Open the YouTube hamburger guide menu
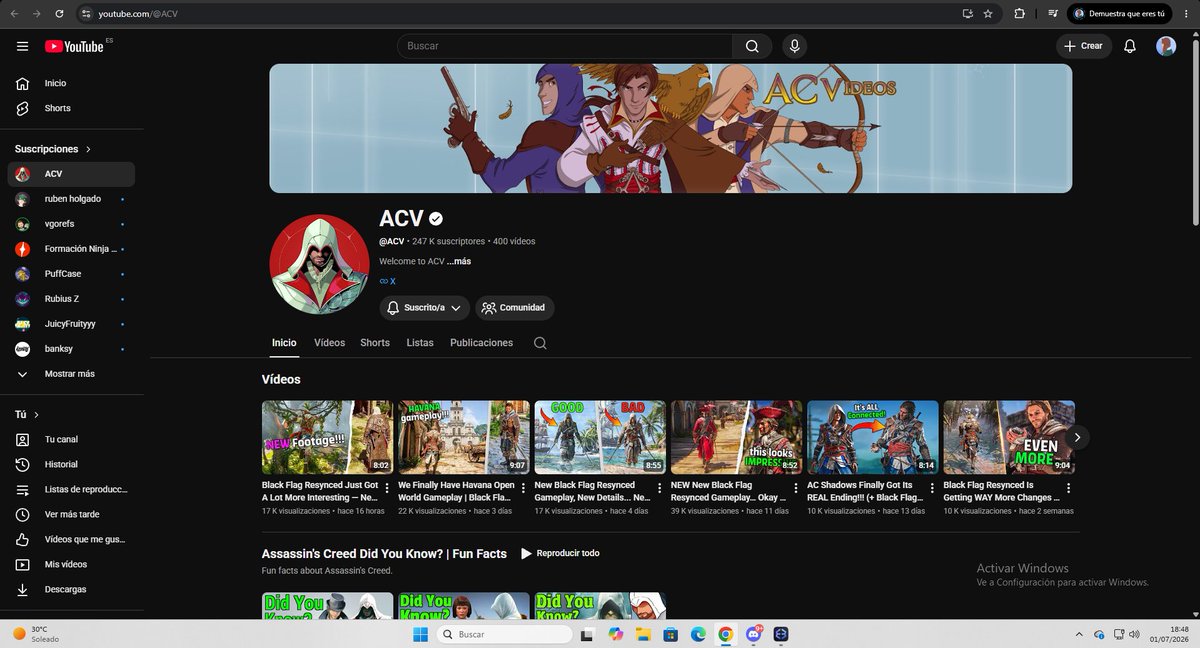 pos(22,46)
